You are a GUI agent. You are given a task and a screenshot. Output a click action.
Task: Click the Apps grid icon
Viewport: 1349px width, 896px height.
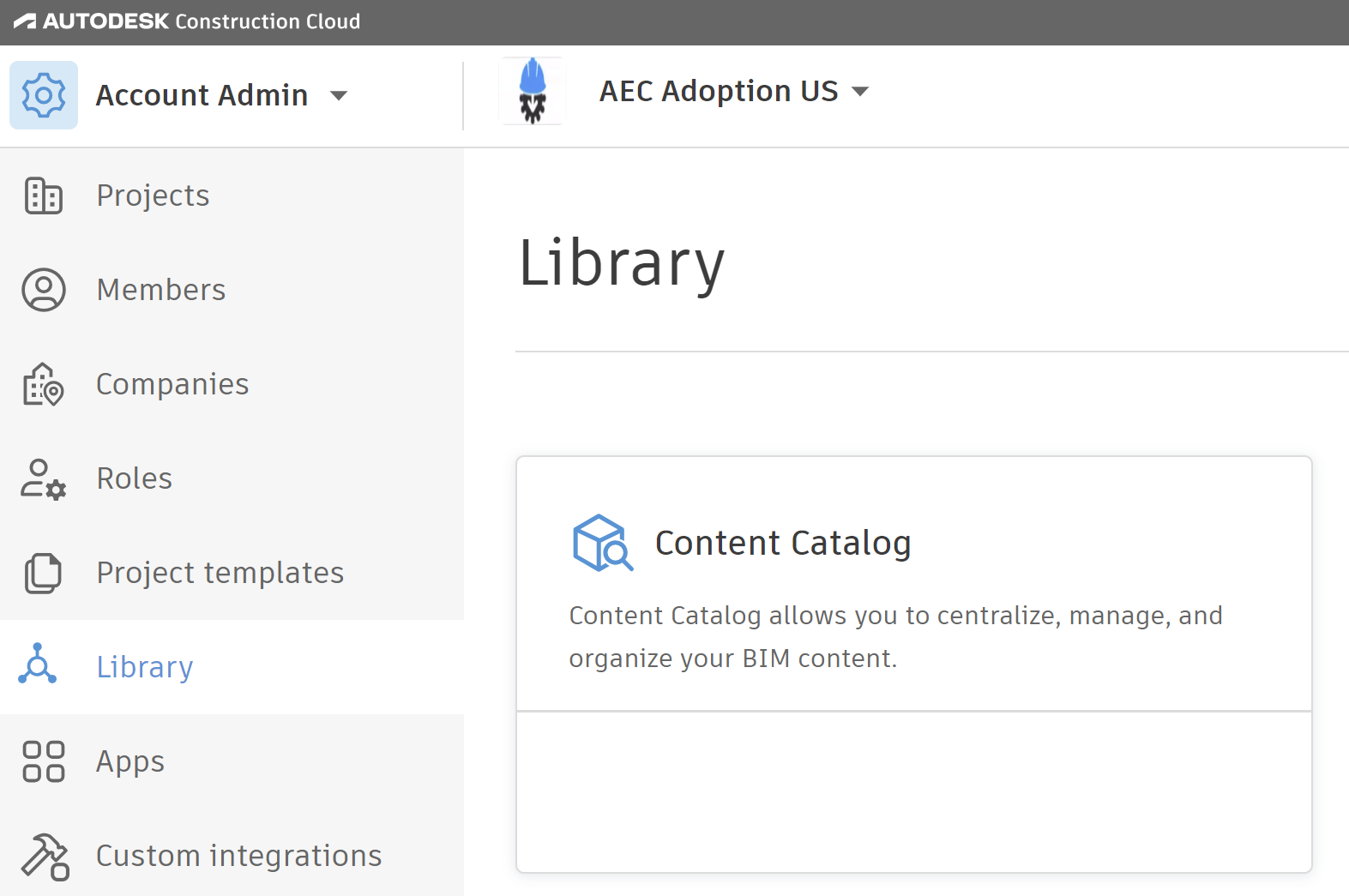coord(43,761)
